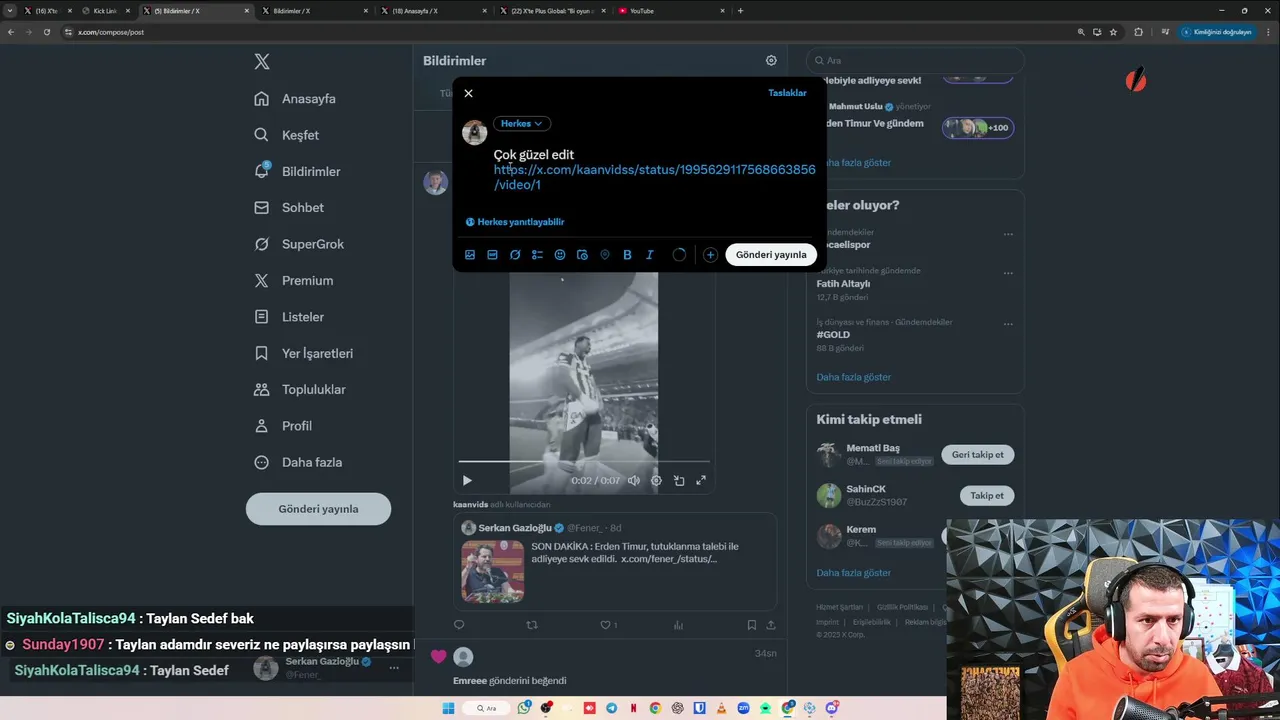Open SuperGrok in sidebar
Viewport: 1280px width, 720px height.
[x=299, y=244]
